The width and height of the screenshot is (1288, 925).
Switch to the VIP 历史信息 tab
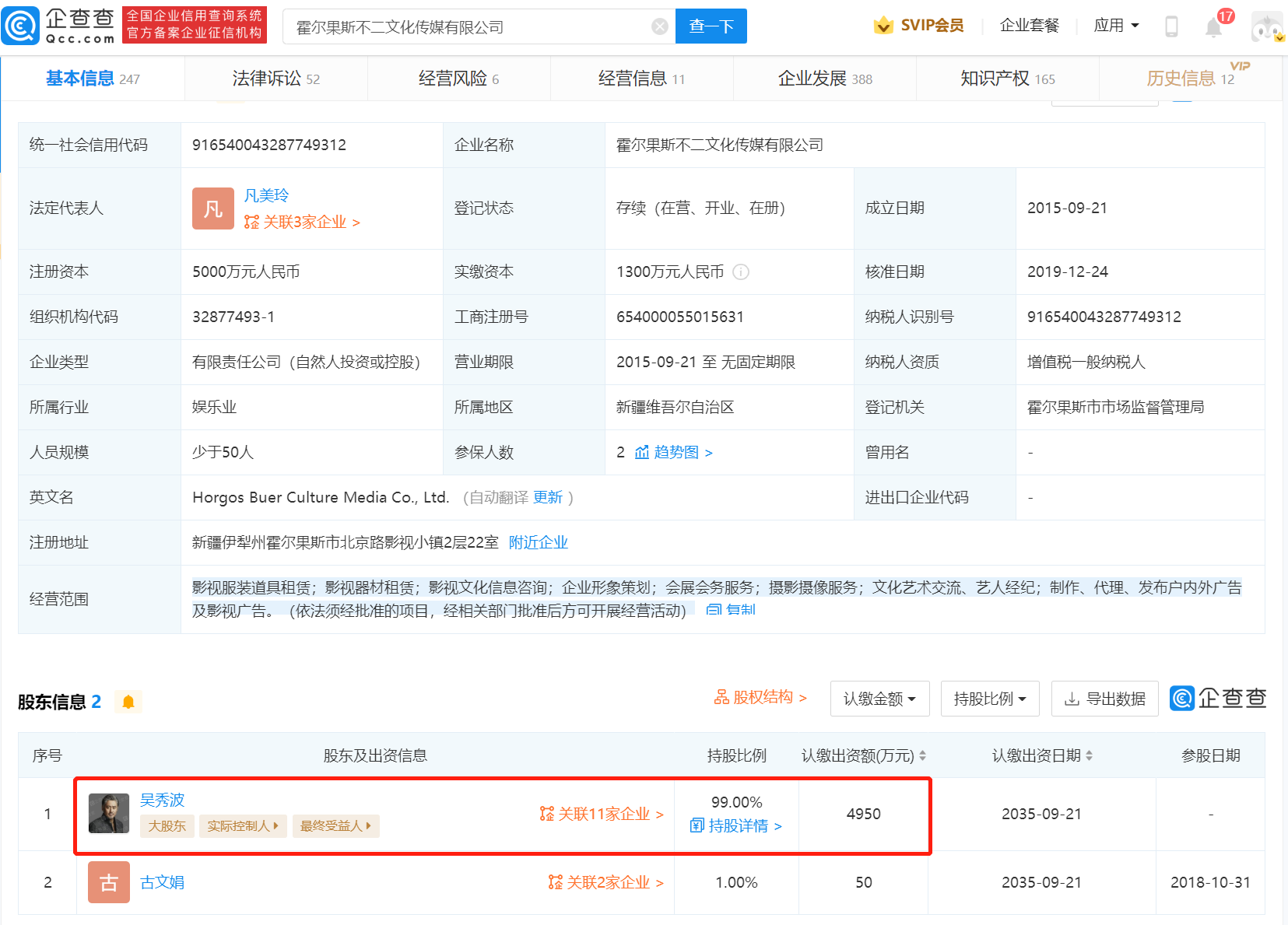tap(1191, 79)
